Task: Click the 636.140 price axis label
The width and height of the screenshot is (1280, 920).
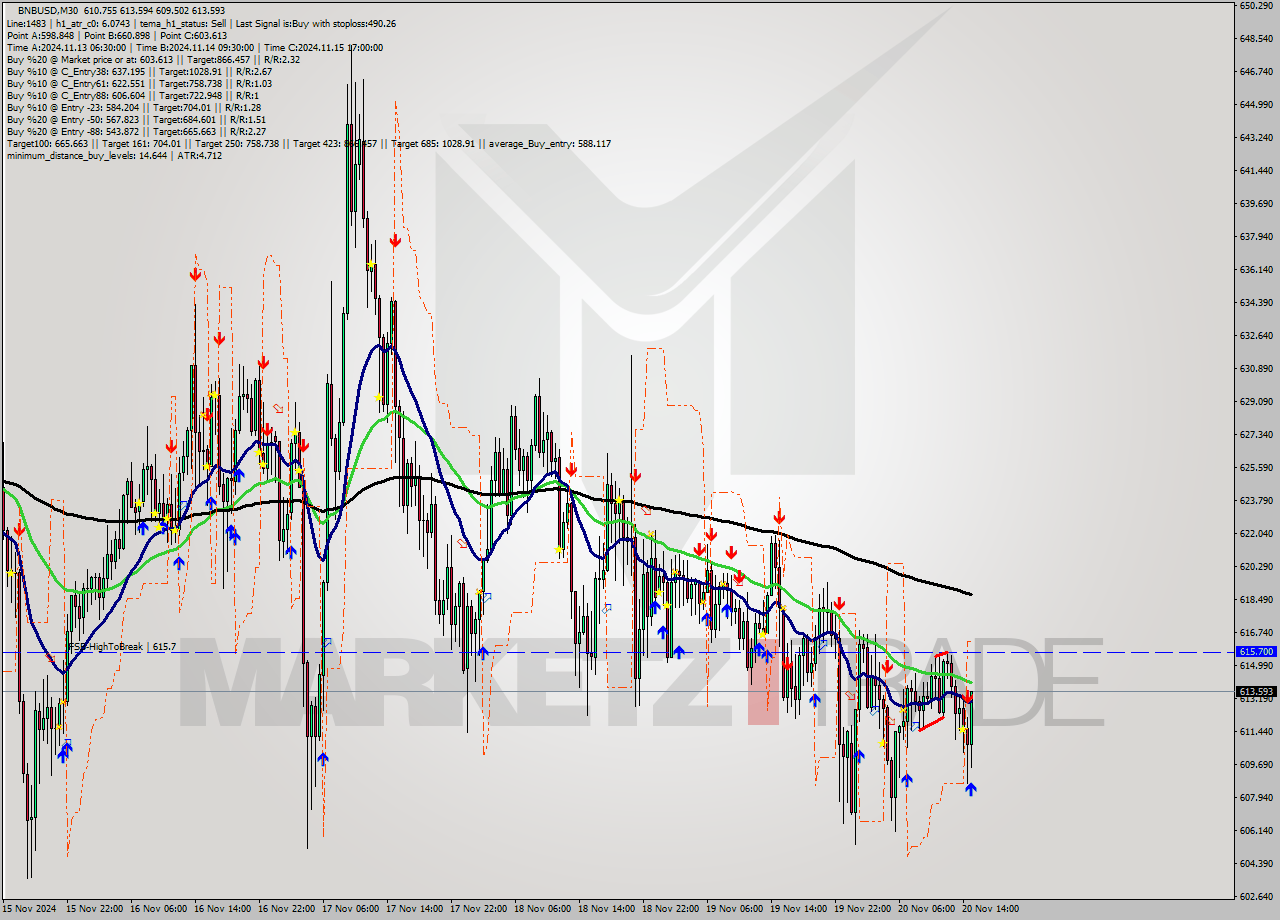Action: coord(1256,270)
